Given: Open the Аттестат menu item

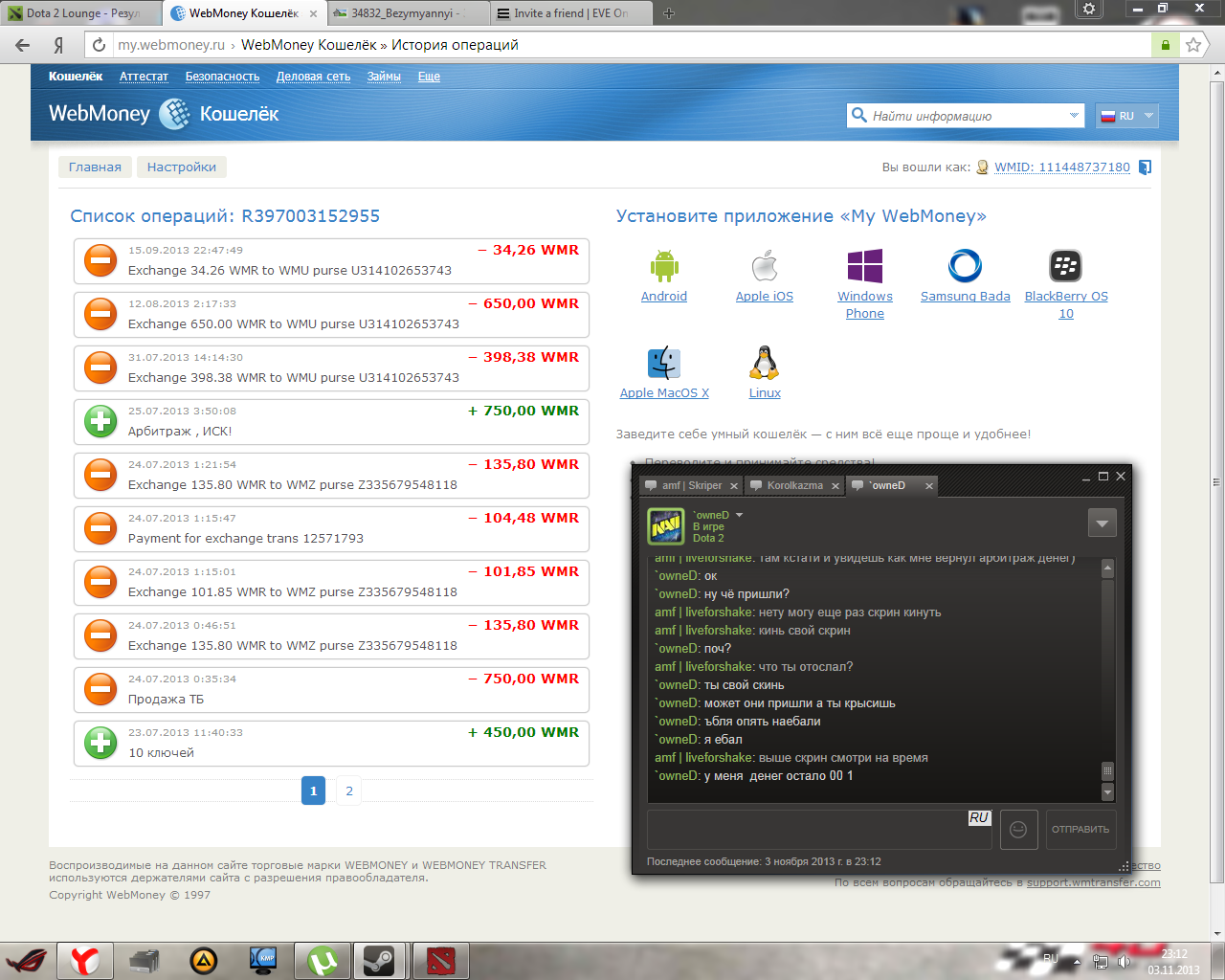Looking at the screenshot, I should (144, 77).
